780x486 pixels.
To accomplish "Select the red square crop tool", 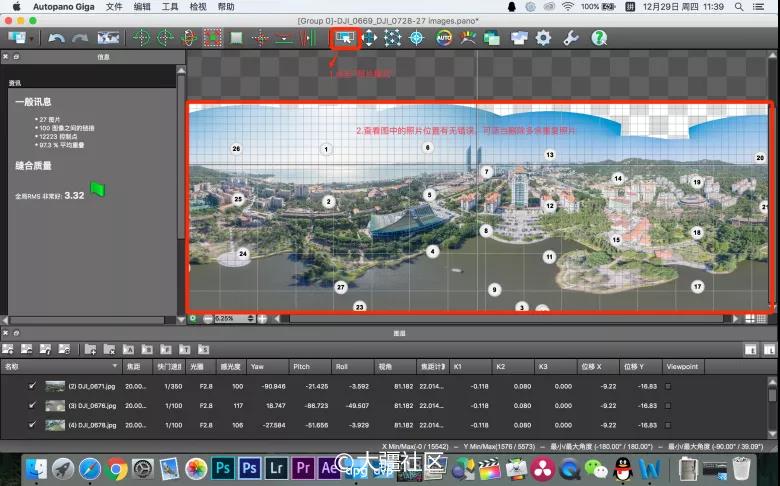I will 212,38.
